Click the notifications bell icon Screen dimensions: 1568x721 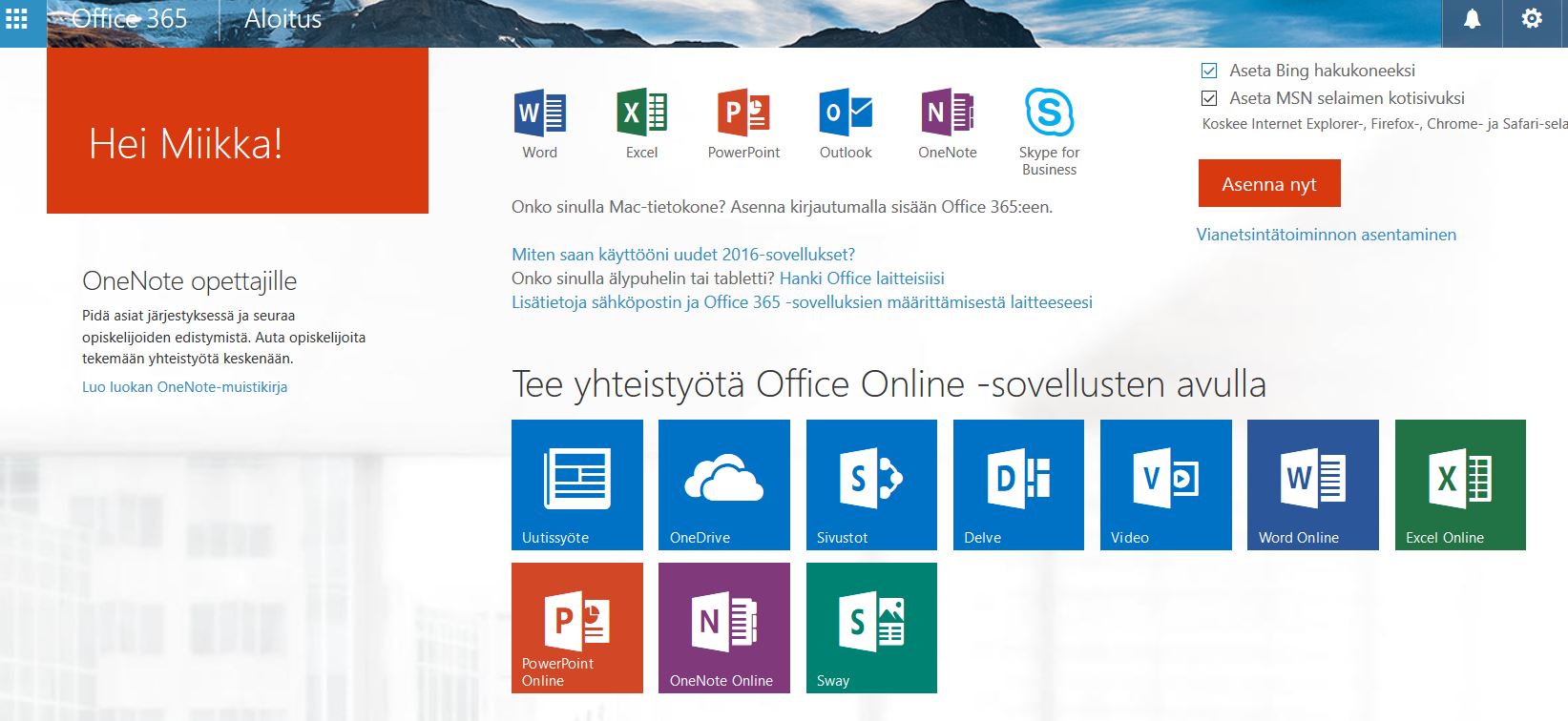(x=1472, y=19)
